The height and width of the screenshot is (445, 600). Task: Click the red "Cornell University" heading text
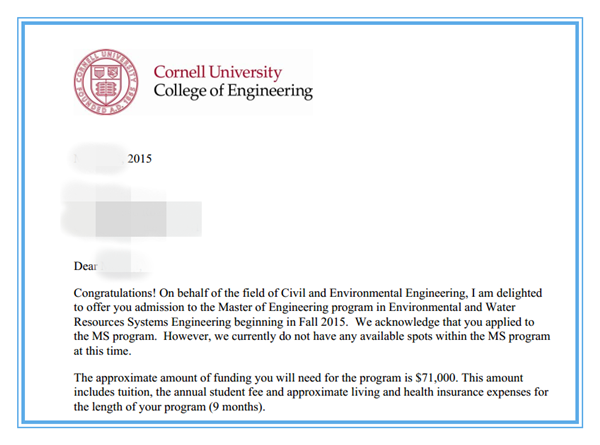click(217, 73)
